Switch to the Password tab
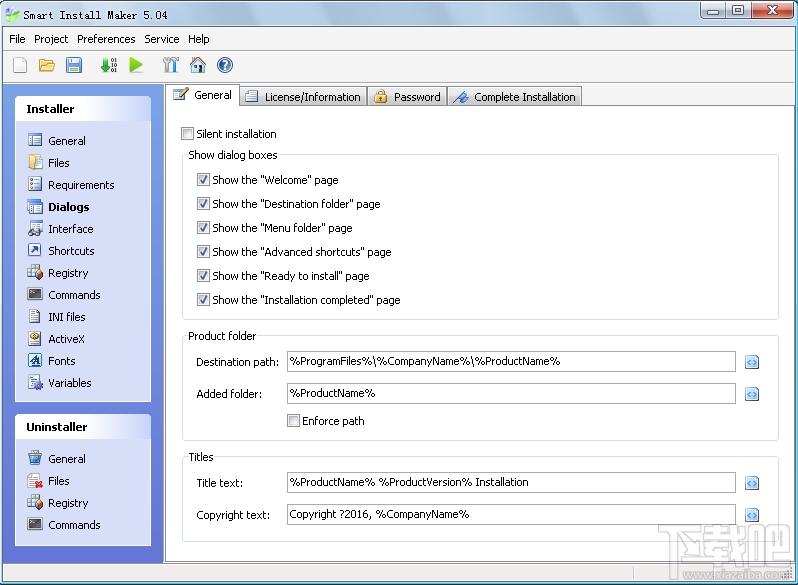The image size is (798, 585). [x=407, y=97]
